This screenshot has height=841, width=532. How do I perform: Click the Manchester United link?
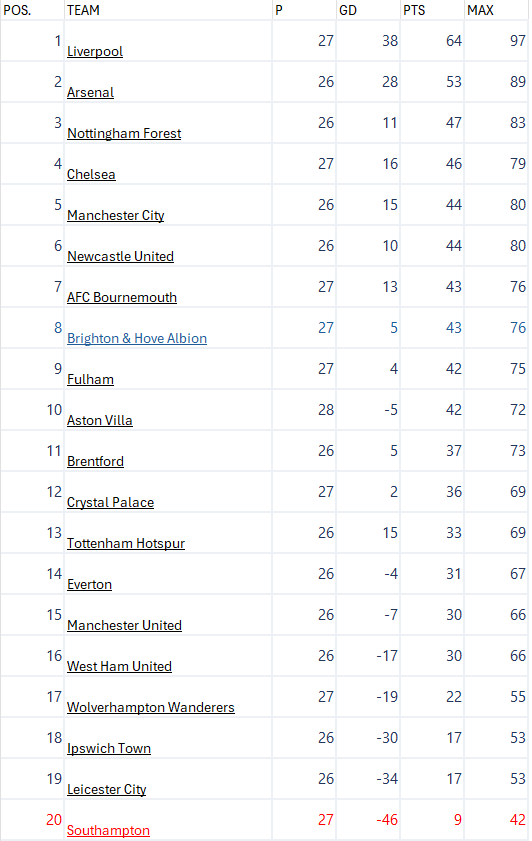(124, 626)
